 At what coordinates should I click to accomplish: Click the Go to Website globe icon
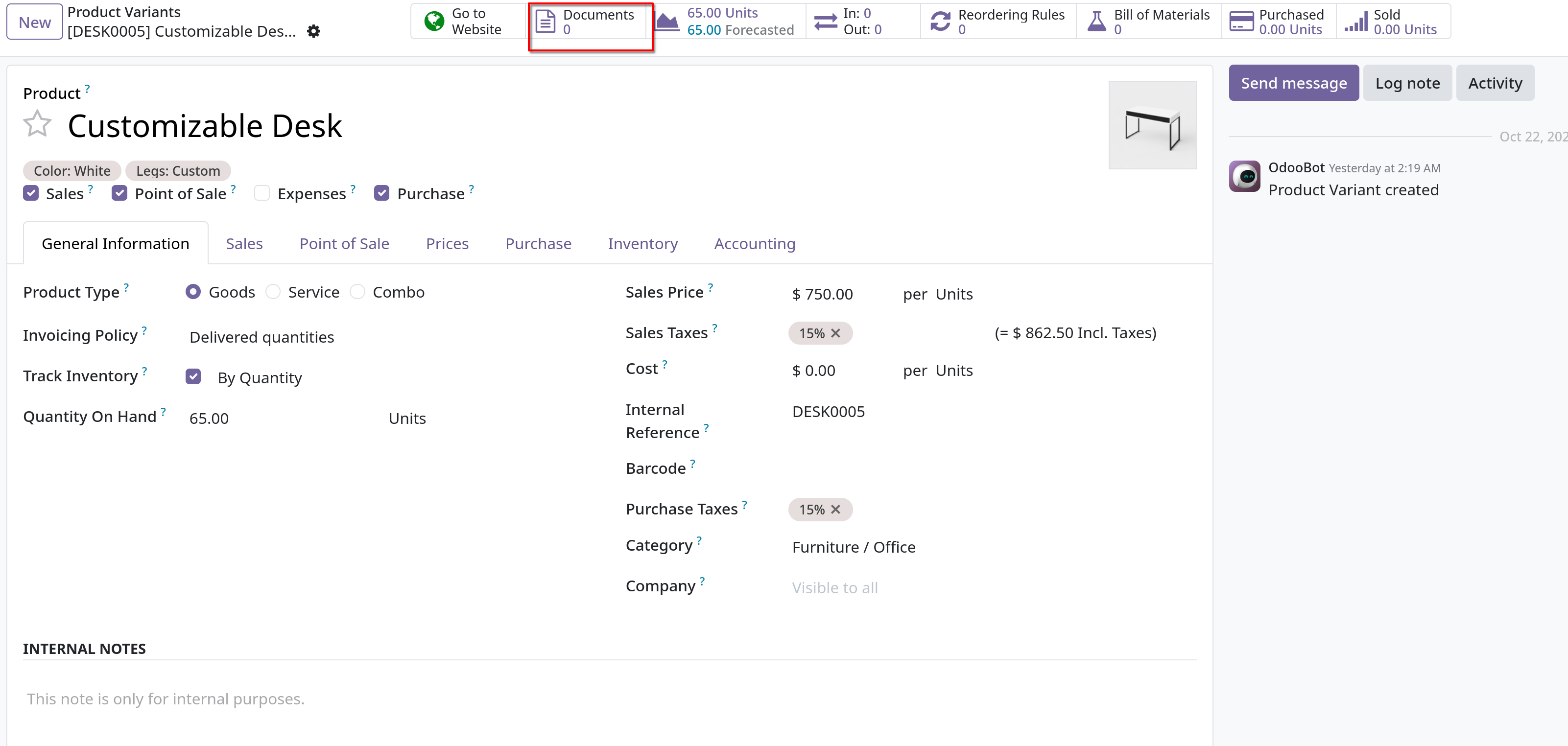434,22
